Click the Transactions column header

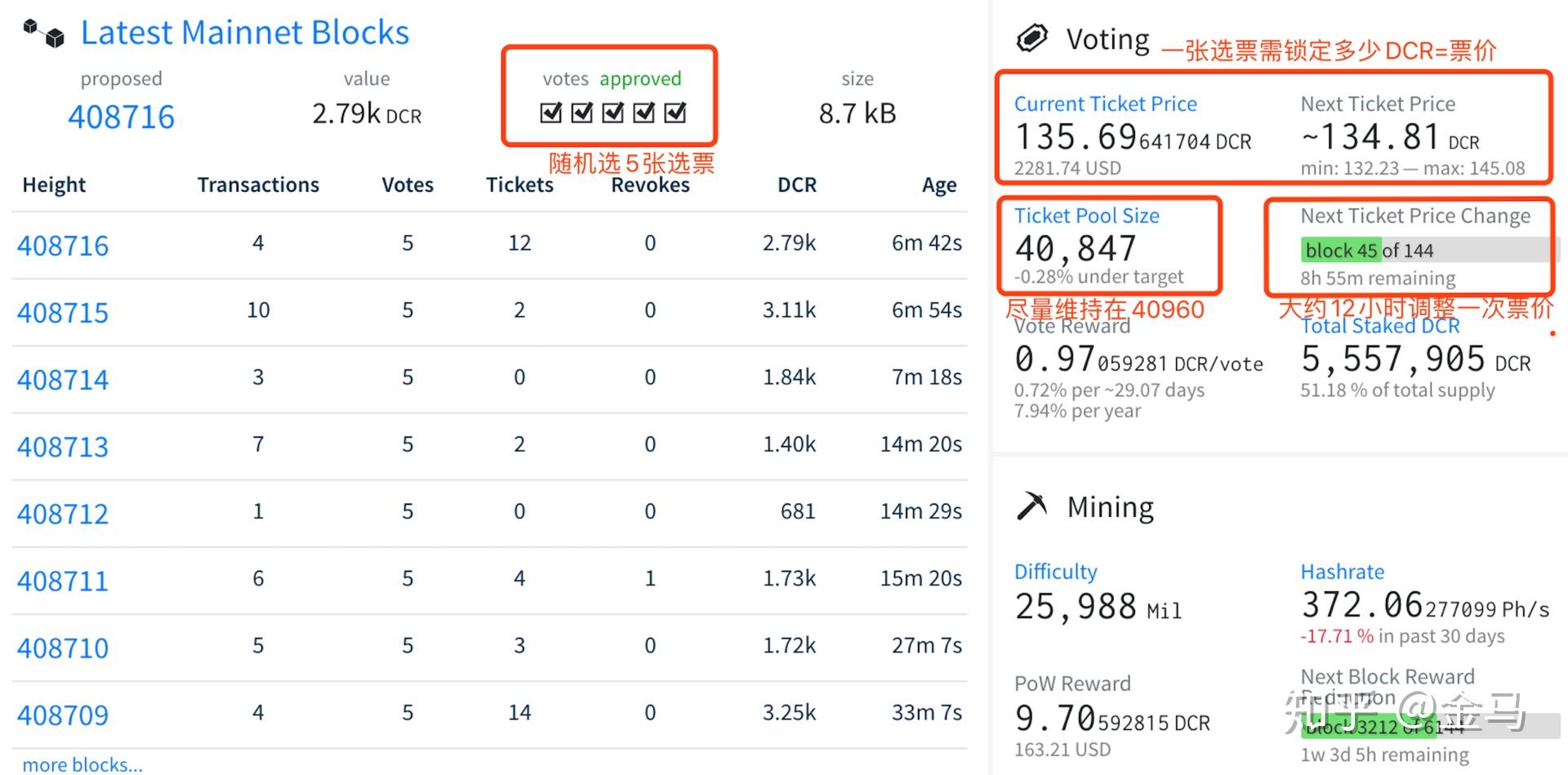click(x=258, y=185)
